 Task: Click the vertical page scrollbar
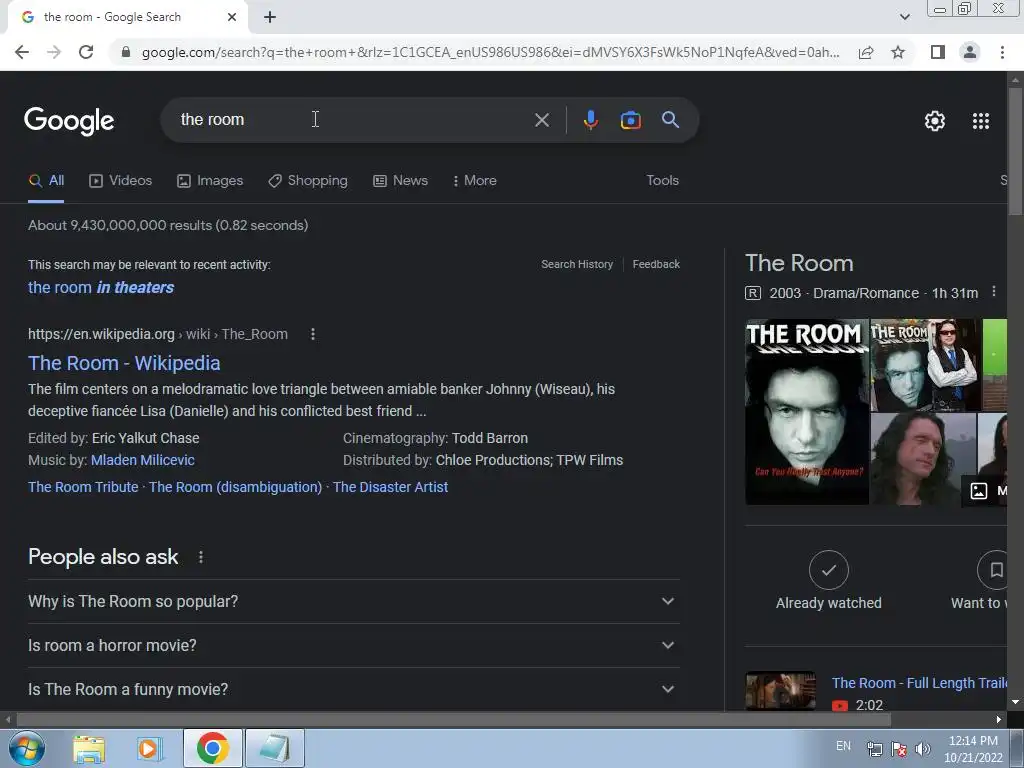click(x=1015, y=150)
